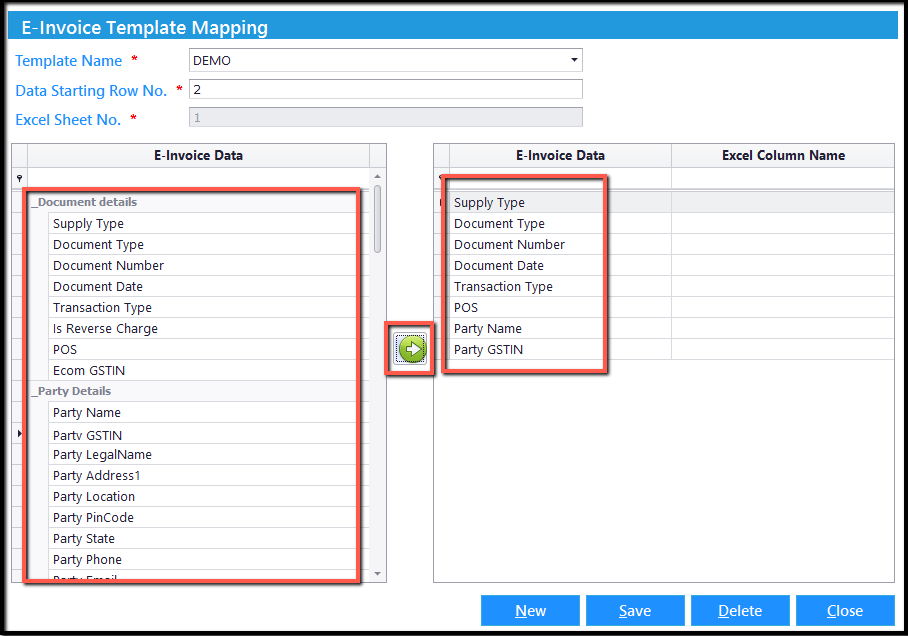Click the row selector arrow beside Party GSTIN

(x=19, y=434)
